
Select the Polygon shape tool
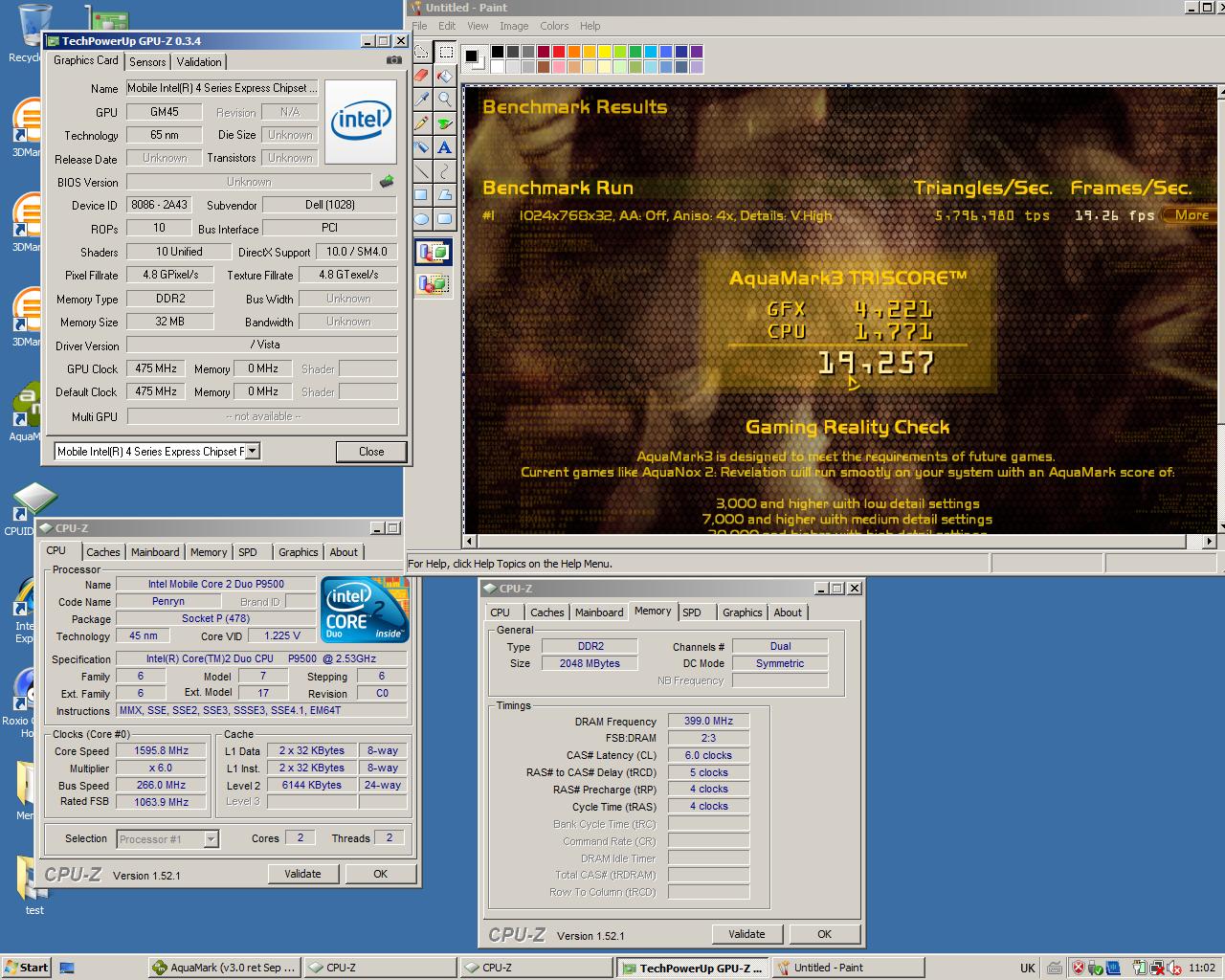445,195
